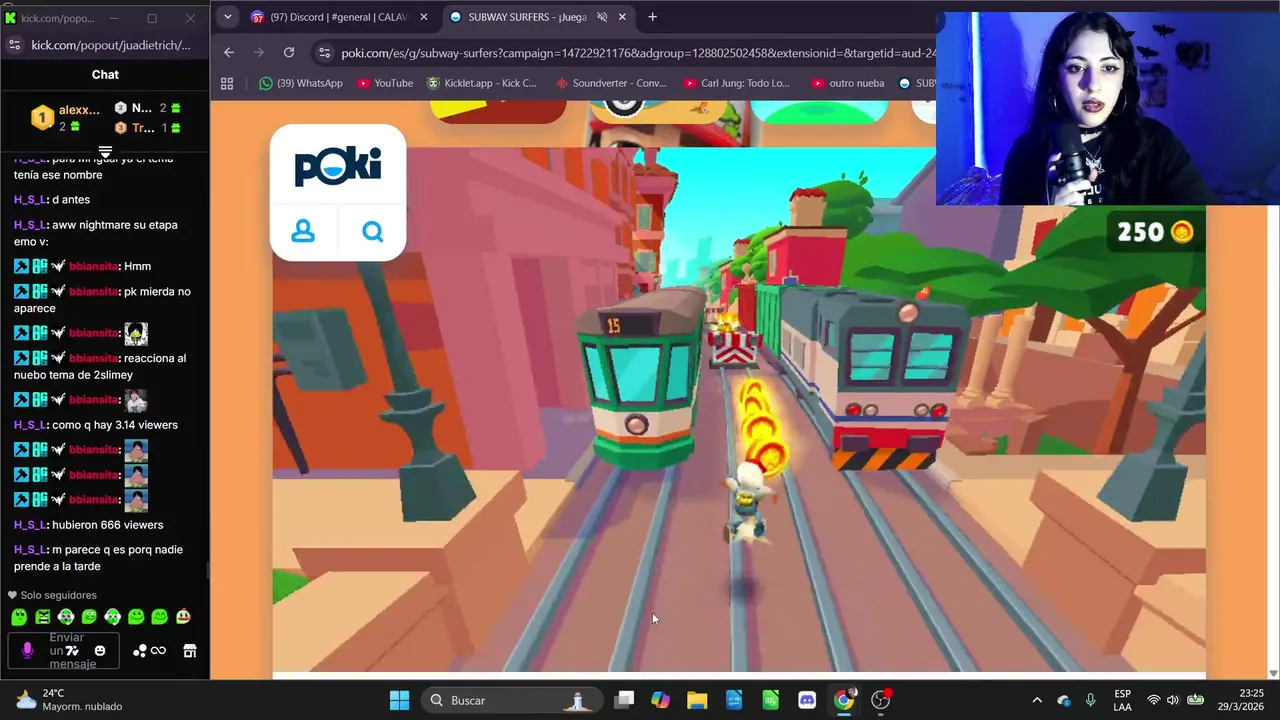The image size is (1280, 720).
Task: Click the infinity icon beside chat input
Action: pyautogui.click(x=158, y=651)
